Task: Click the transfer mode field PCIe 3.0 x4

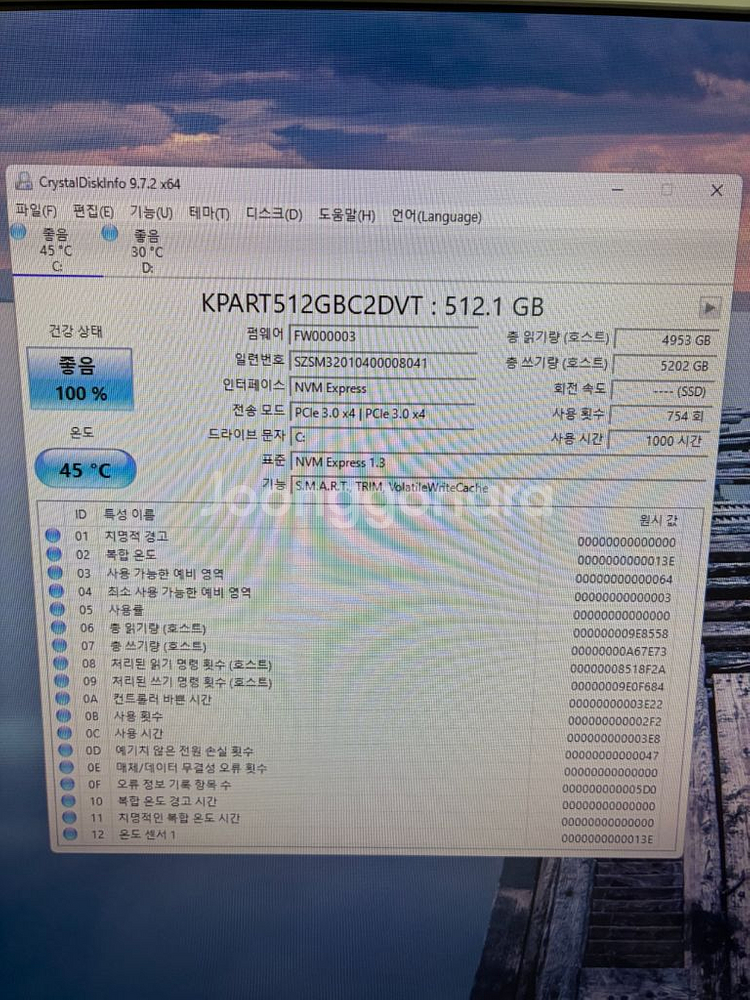Action: click(383, 413)
